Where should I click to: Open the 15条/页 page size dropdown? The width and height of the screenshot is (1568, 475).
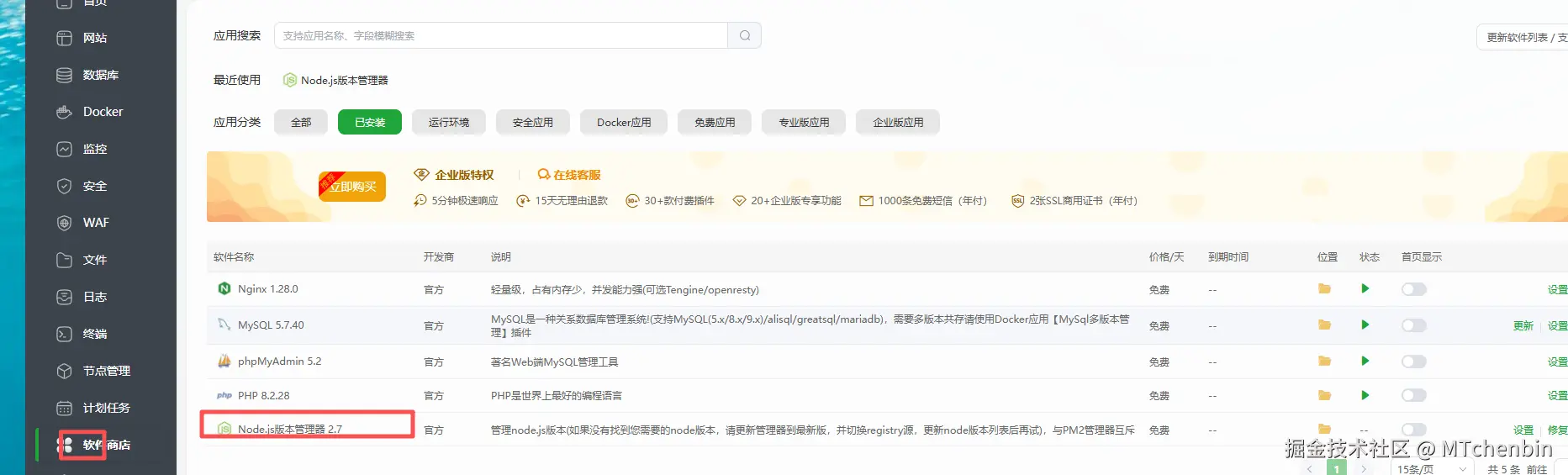(x=1431, y=468)
